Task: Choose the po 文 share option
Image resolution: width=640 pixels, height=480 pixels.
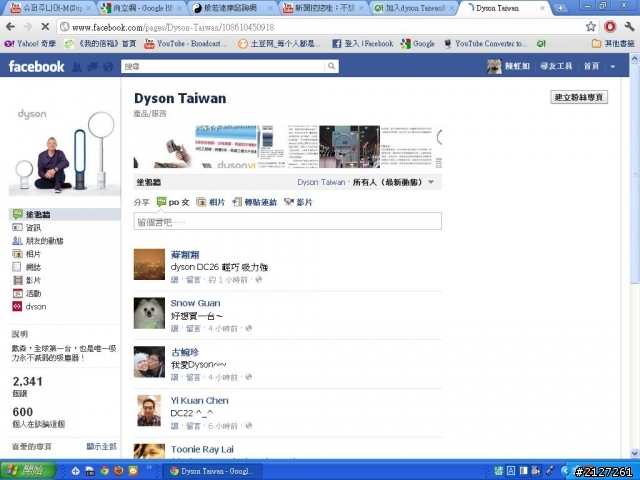Action: click(x=173, y=202)
